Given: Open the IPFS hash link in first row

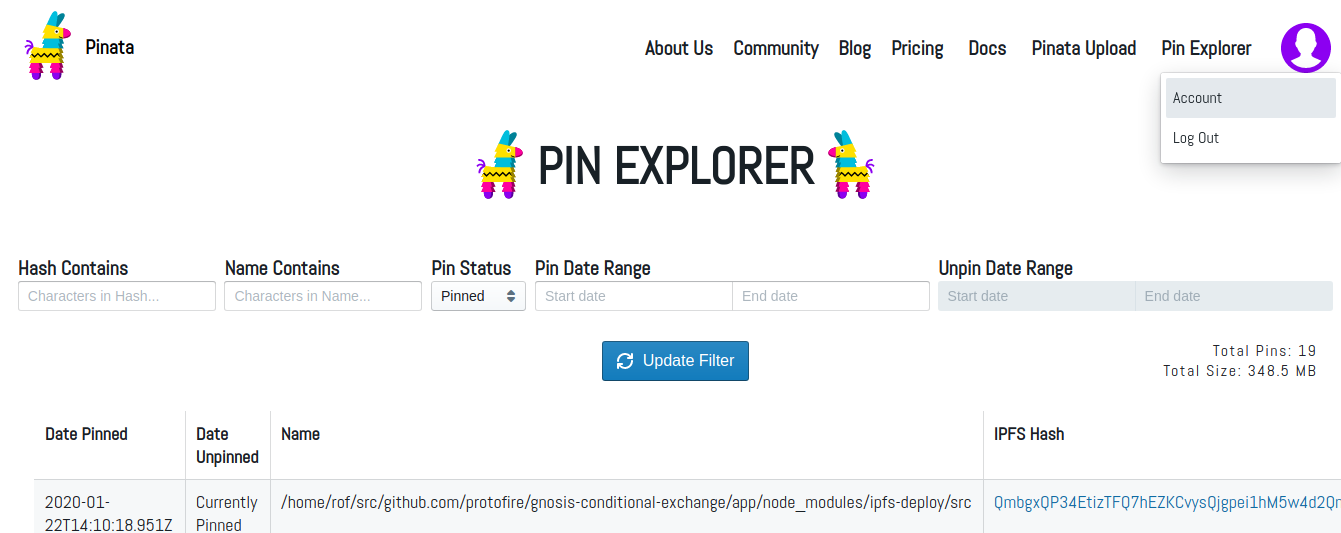Looking at the screenshot, I should 1165,503.
